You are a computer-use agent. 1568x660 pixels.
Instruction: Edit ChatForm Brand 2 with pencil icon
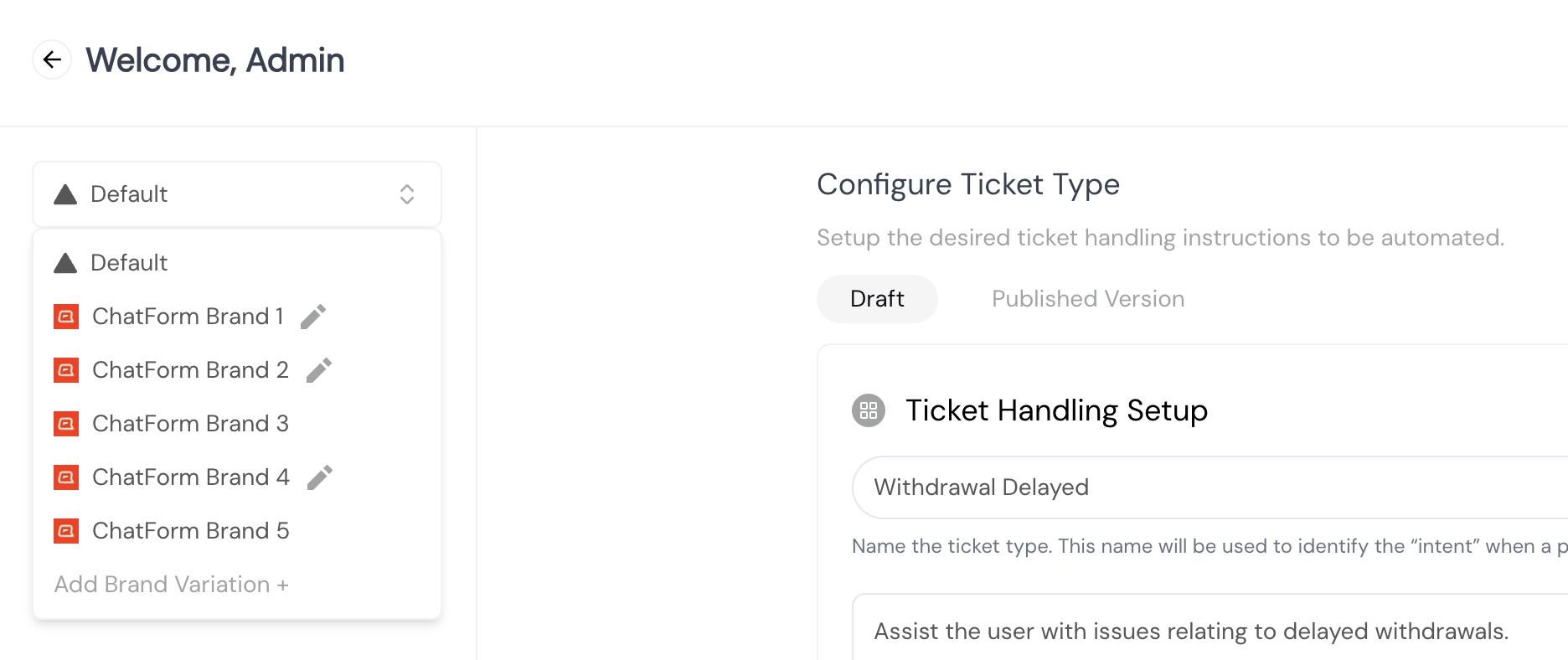click(x=319, y=370)
